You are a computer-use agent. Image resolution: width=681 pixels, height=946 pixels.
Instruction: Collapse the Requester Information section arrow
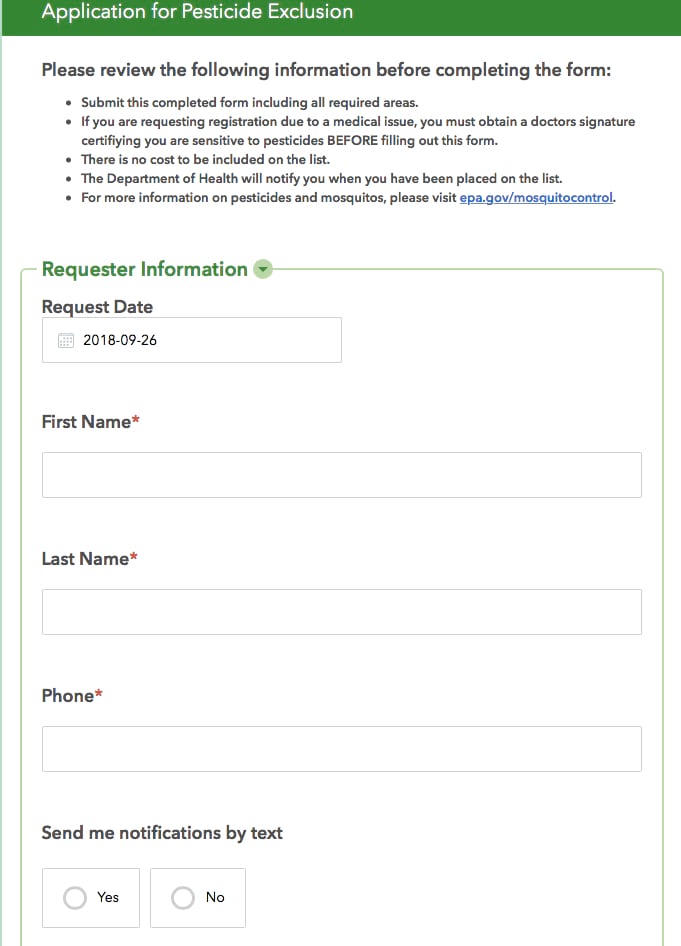263,269
